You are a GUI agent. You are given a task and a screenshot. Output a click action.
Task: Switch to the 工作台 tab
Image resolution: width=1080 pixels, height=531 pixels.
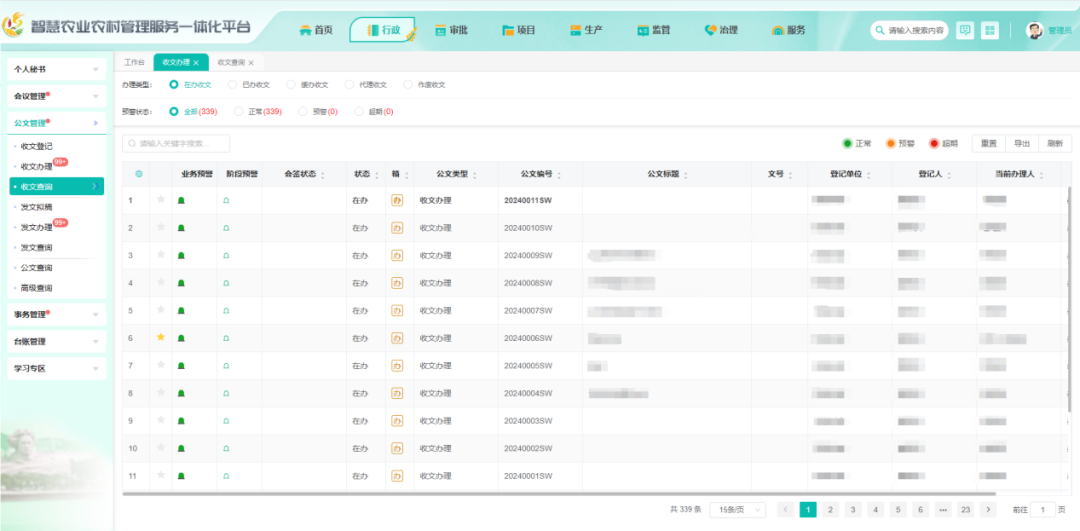[x=134, y=62]
